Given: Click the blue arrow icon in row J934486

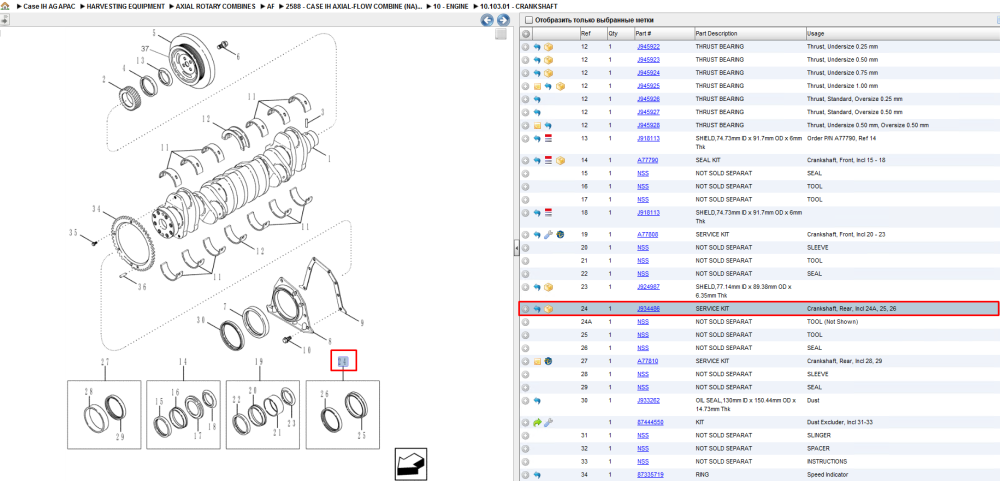Looking at the screenshot, I should pos(537,309).
